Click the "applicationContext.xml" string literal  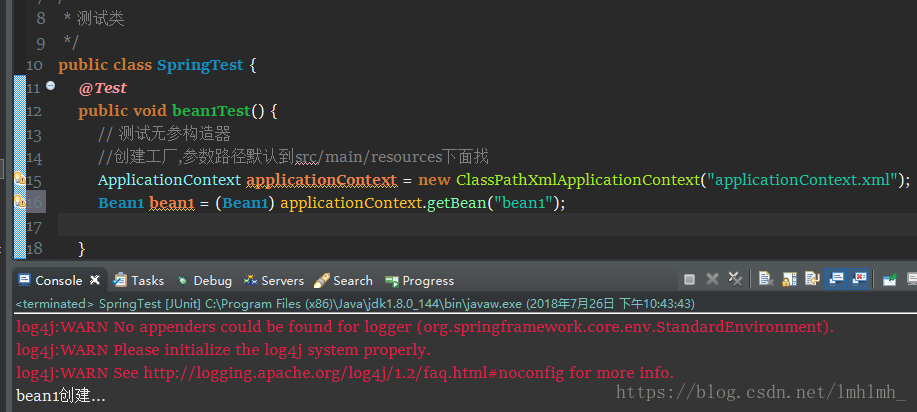coord(803,180)
